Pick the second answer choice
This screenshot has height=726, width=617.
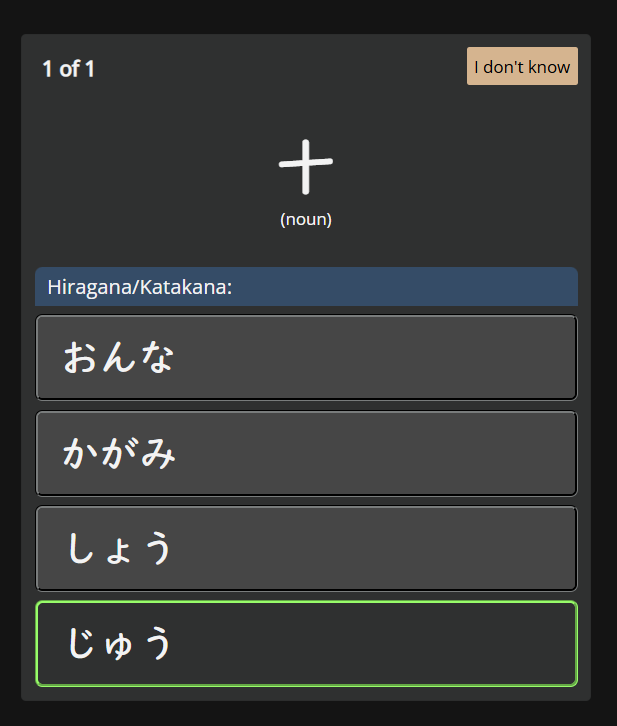306,453
